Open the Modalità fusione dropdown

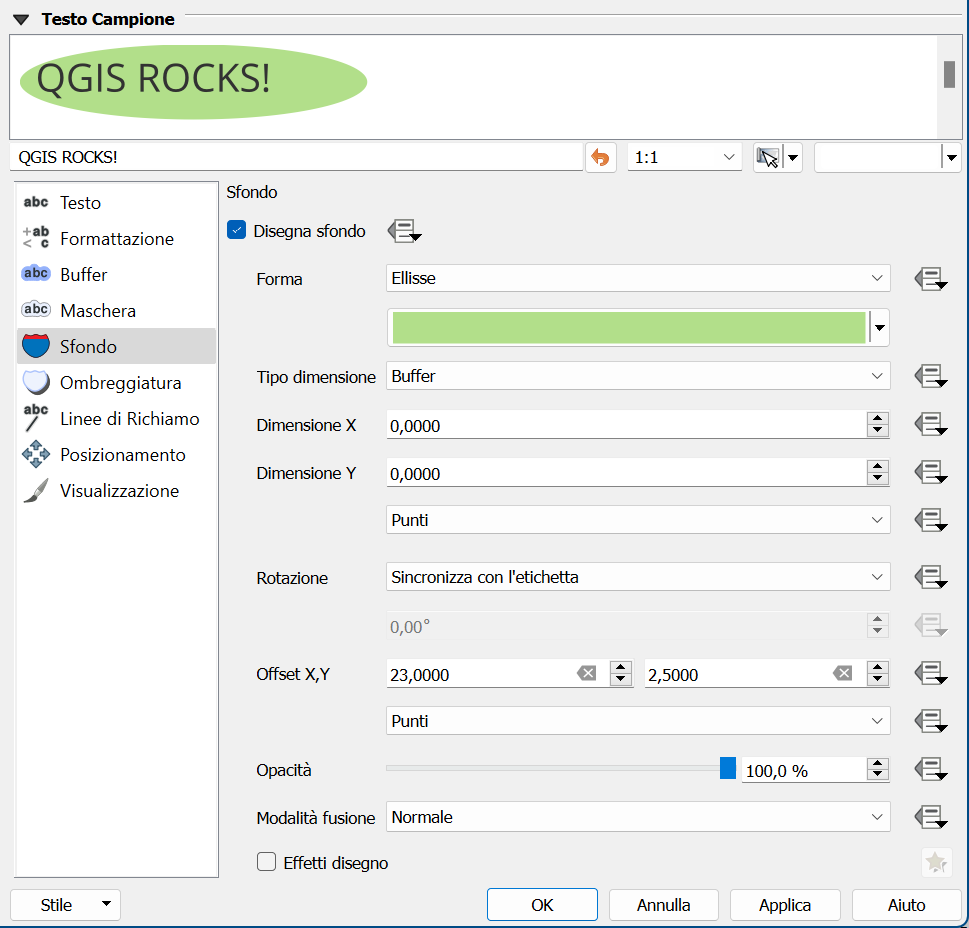point(638,817)
